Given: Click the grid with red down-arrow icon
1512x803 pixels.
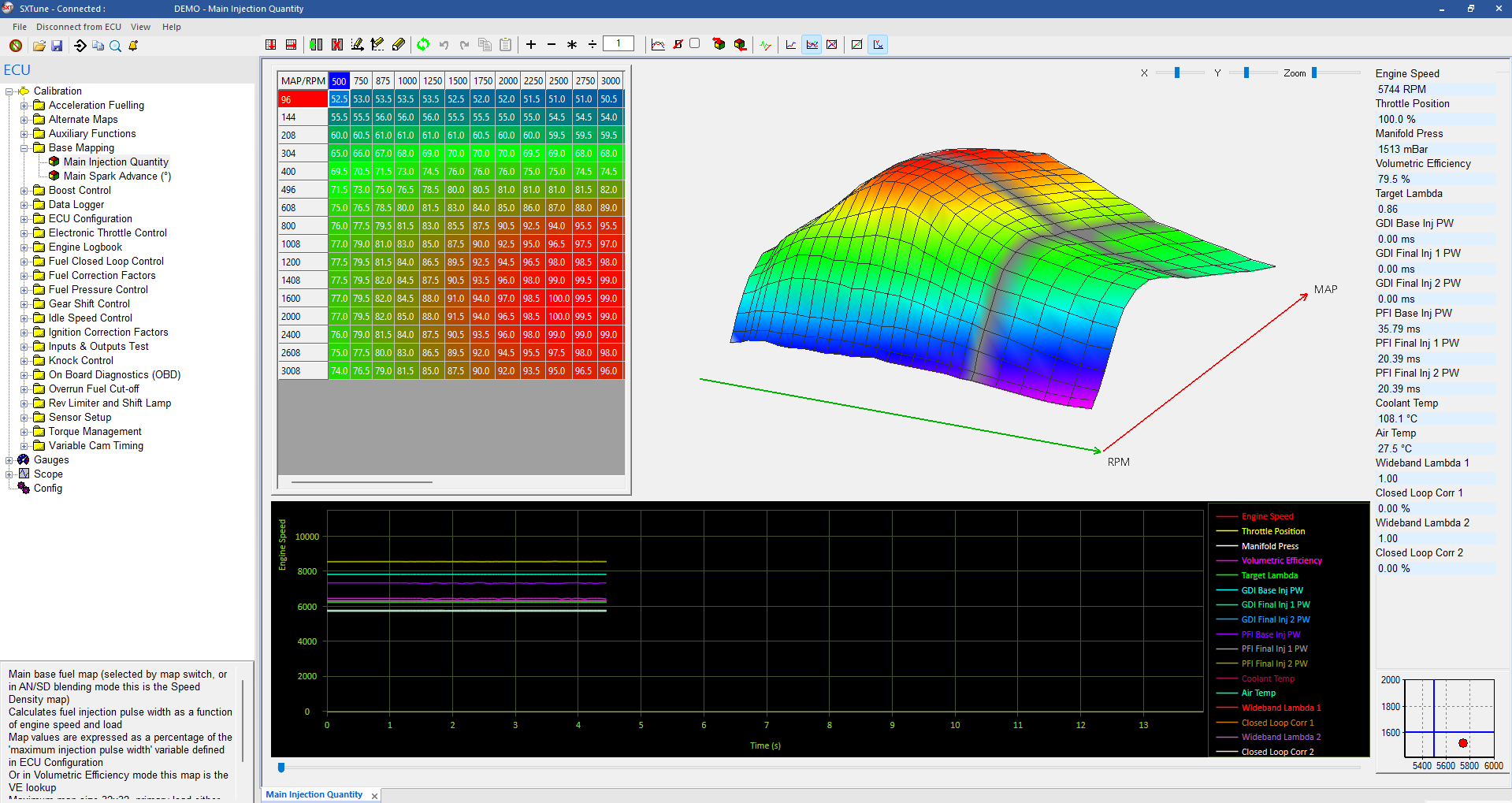Looking at the screenshot, I should [x=270, y=45].
